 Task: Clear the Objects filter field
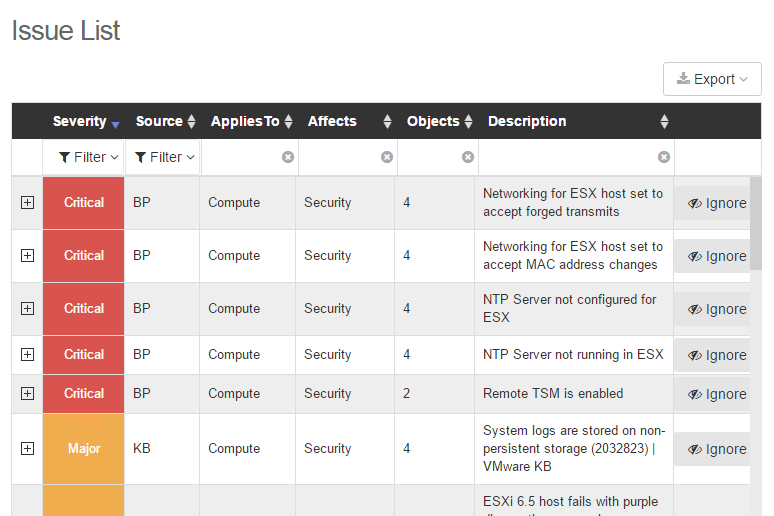tap(468, 157)
